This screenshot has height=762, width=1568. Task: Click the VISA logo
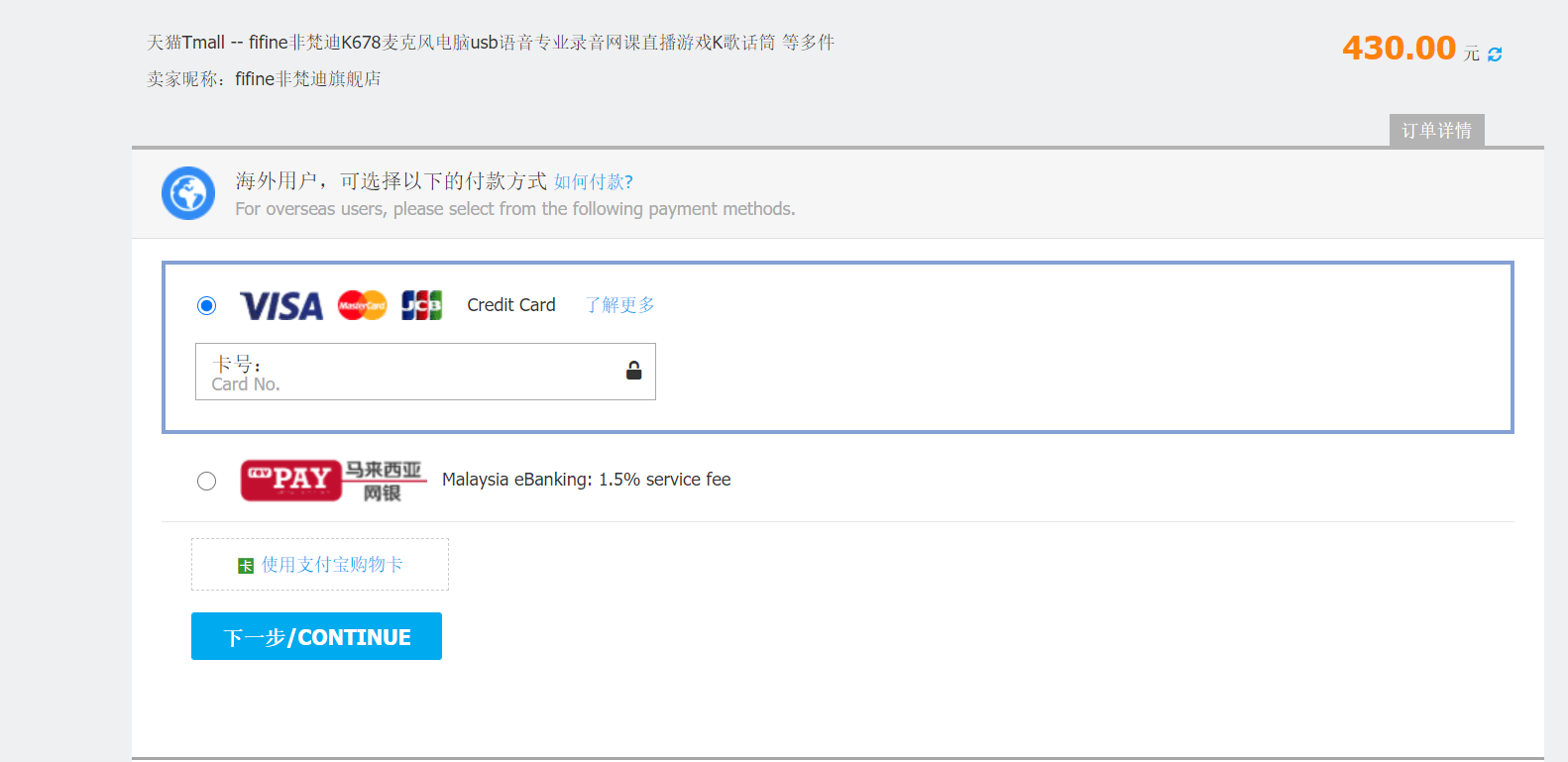point(281,305)
